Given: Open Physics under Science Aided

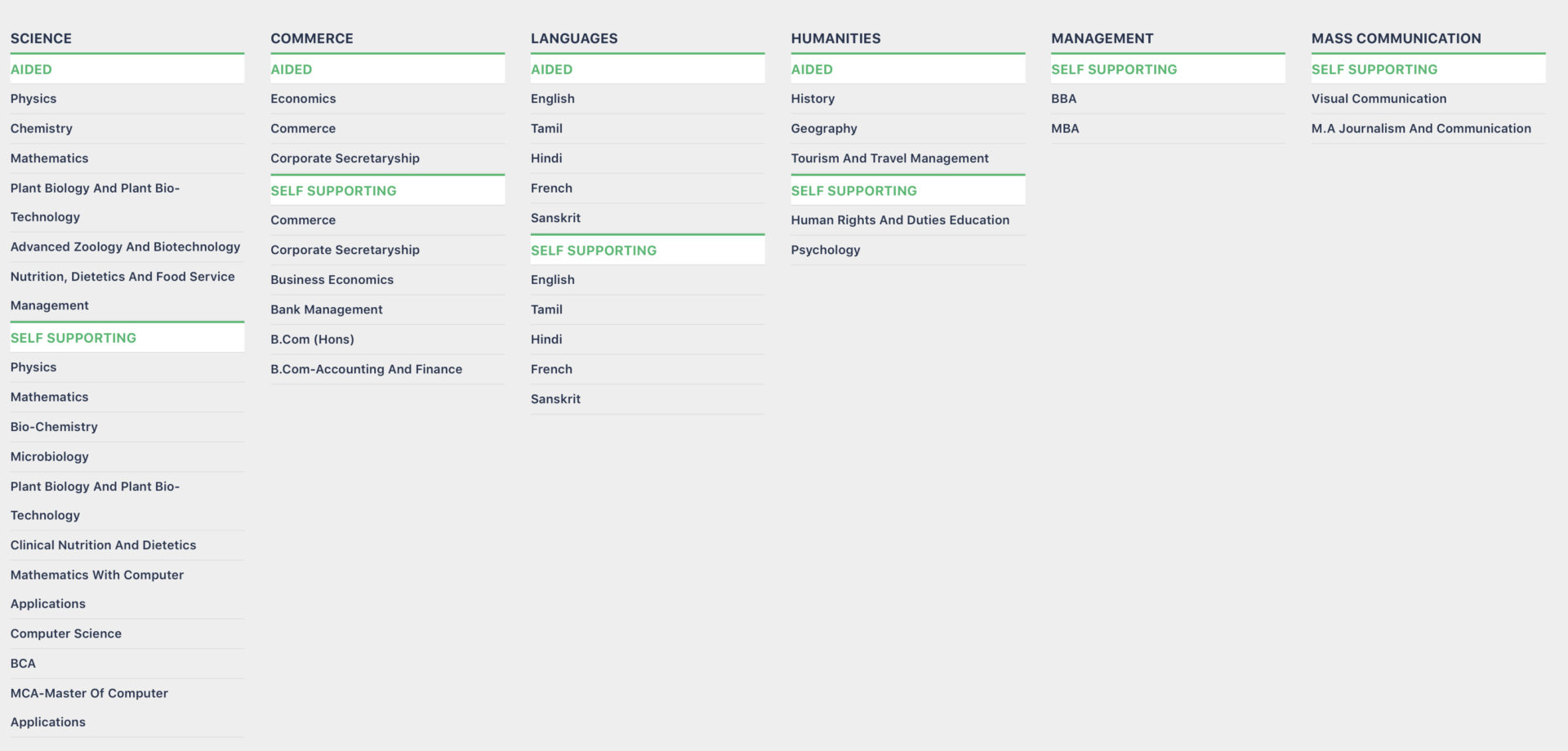Looking at the screenshot, I should click(x=33, y=99).
